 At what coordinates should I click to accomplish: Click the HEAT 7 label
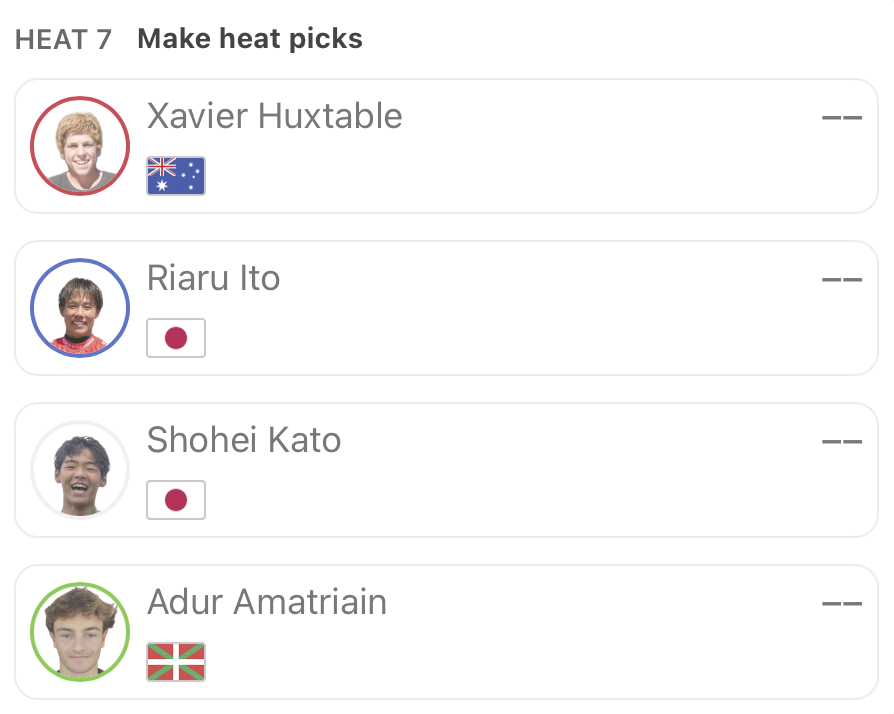coord(63,40)
